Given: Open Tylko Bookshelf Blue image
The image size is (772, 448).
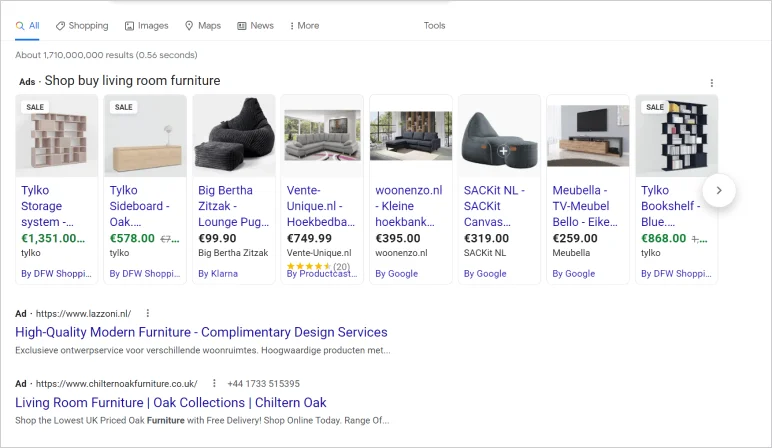Looking at the screenshot, I should coord(677,136).
